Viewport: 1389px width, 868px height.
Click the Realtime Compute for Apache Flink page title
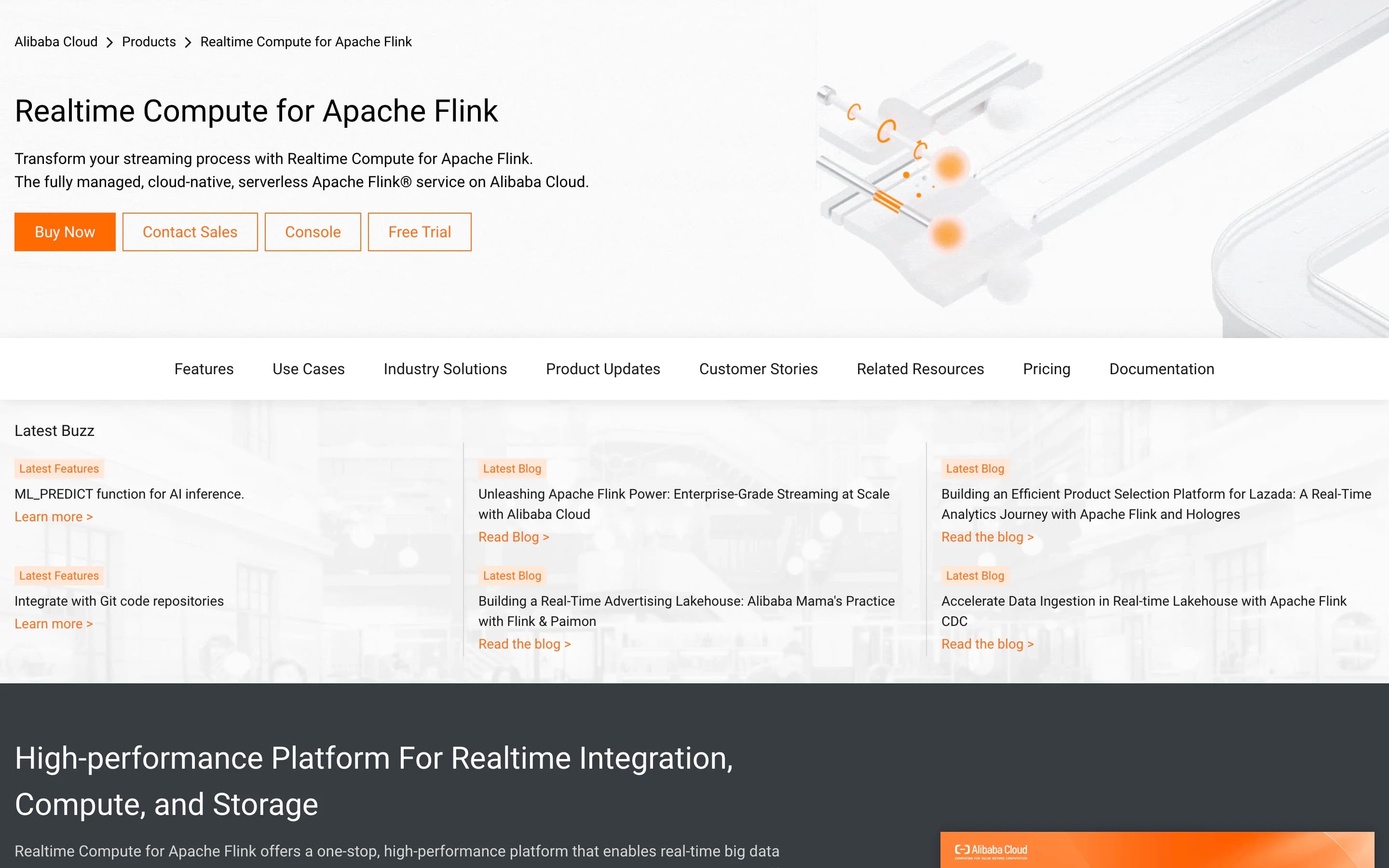pyautogui.click(x=256, y=111)
